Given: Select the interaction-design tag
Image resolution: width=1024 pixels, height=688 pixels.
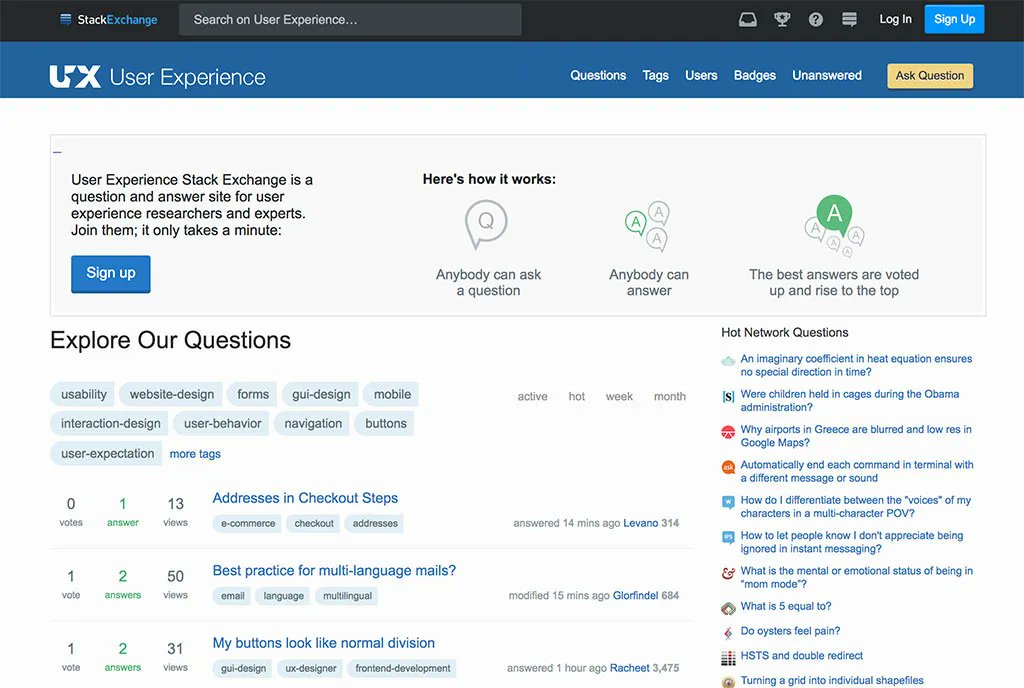Looking at the screenshot, I should click(x=110, y=424).
